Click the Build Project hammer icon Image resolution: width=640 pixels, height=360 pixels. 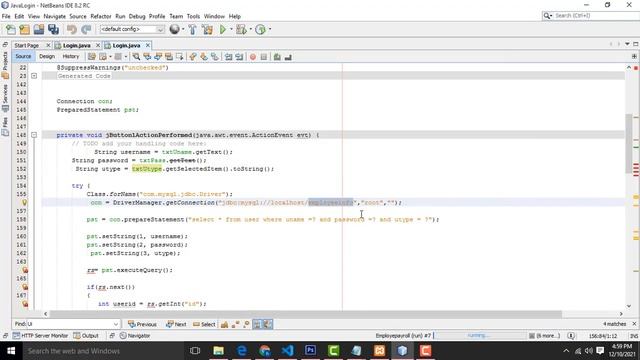[x=192, y=29]
